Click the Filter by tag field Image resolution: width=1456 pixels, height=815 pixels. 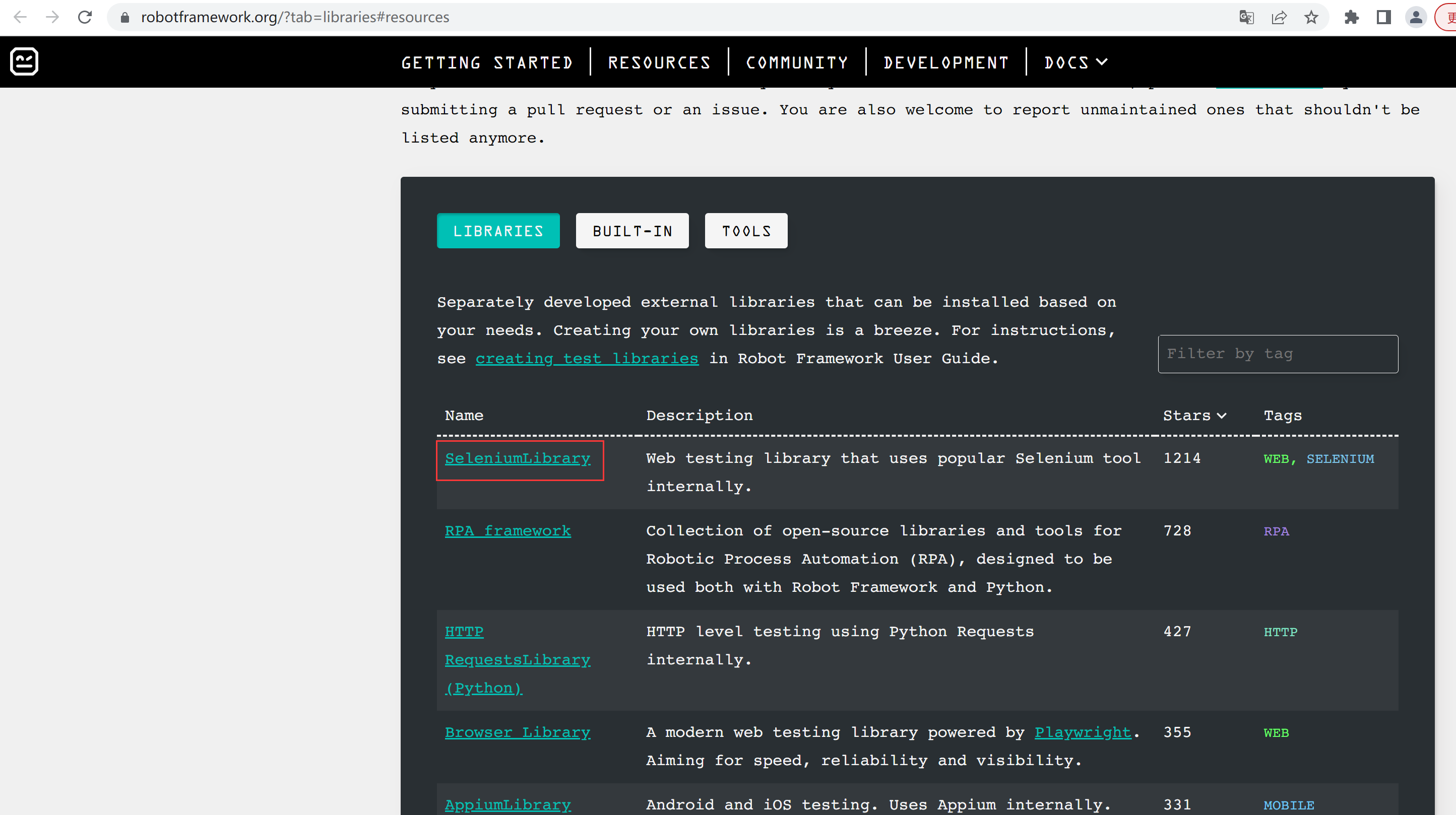pyautogui.click(x=1278, y=354)
